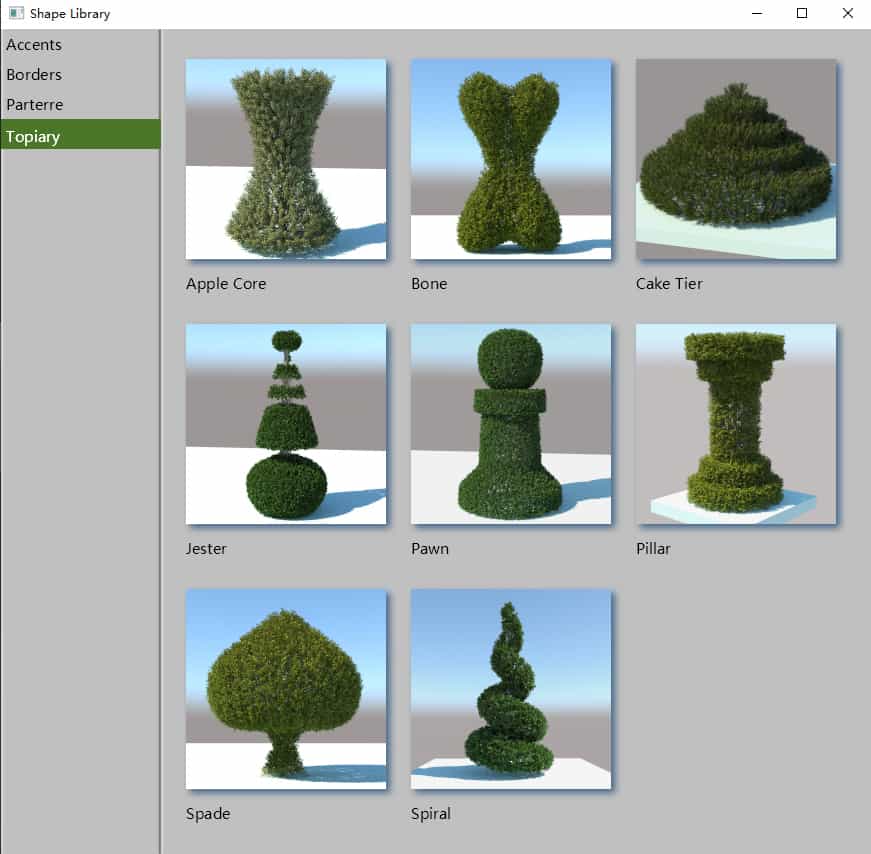
Task: Click the Pawn topiary thumbnail
Action: coord(511,424)
